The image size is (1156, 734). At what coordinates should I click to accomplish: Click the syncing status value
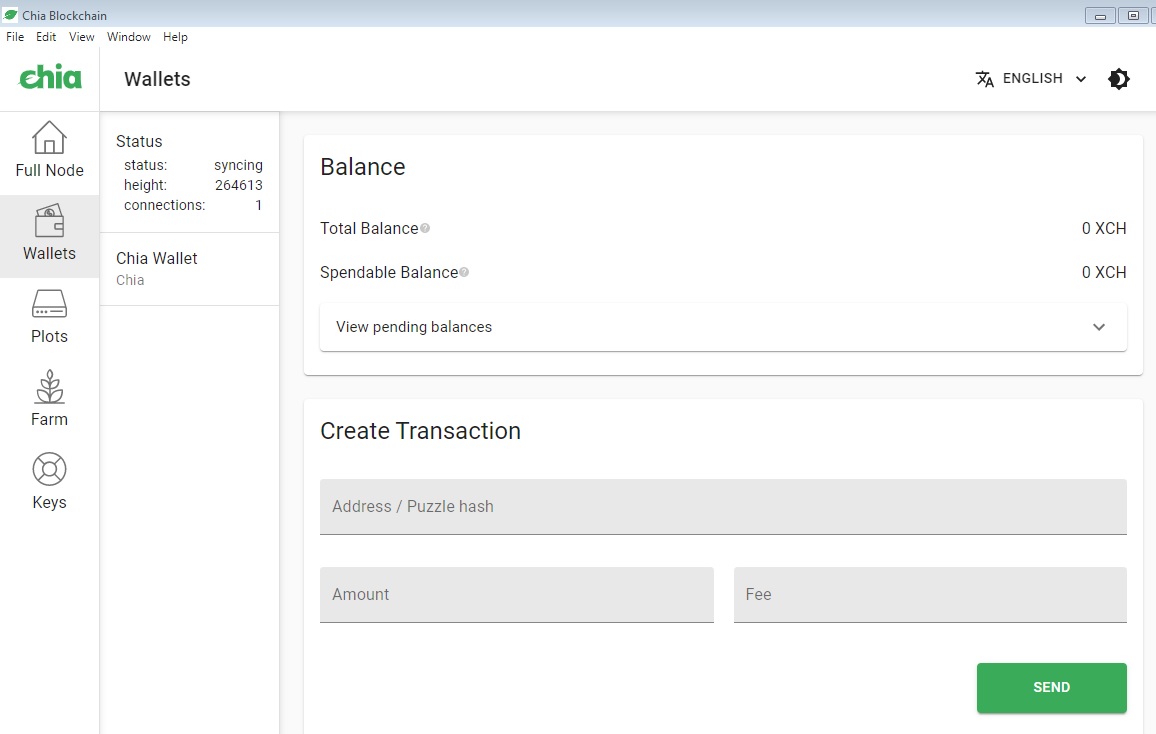coord(238,165)
